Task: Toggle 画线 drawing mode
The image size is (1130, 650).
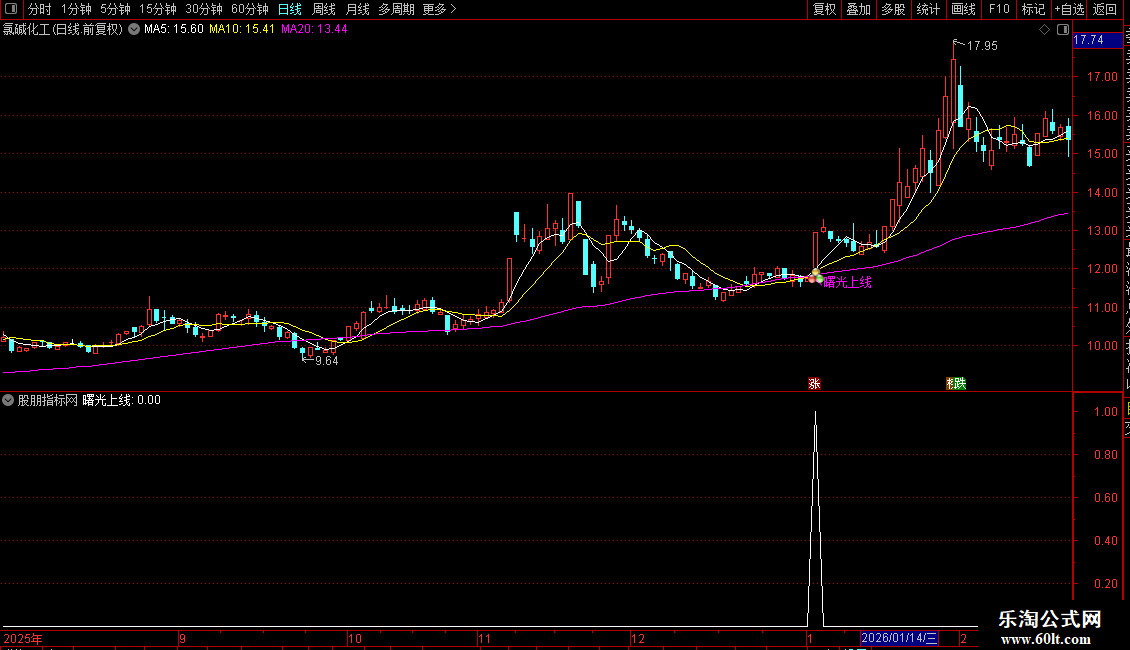Action: coord(964,9)
